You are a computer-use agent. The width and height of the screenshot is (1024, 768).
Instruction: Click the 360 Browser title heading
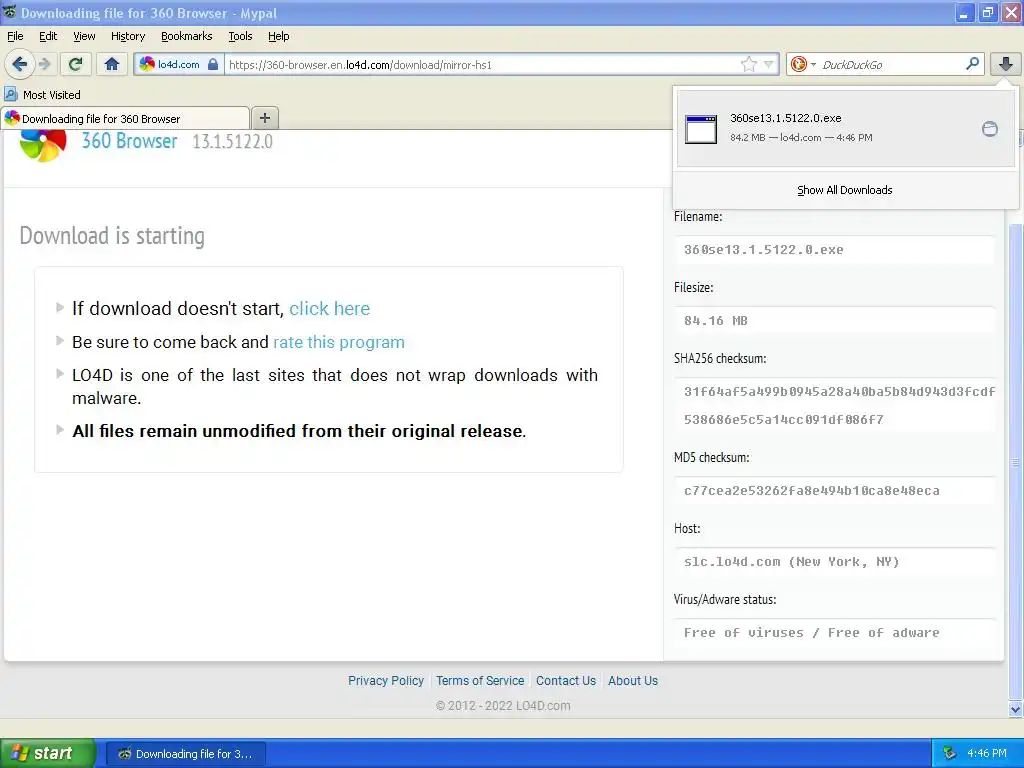coord(129,141)
